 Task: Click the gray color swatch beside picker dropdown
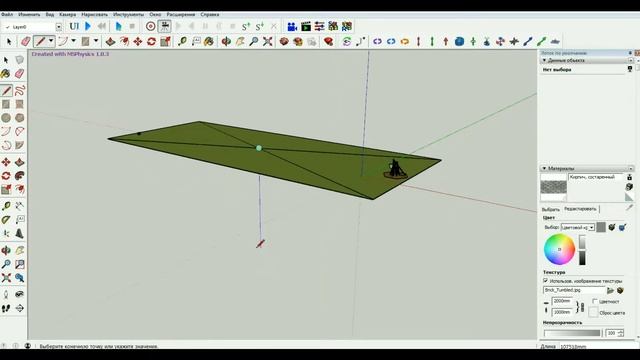[x=601, y=227]
